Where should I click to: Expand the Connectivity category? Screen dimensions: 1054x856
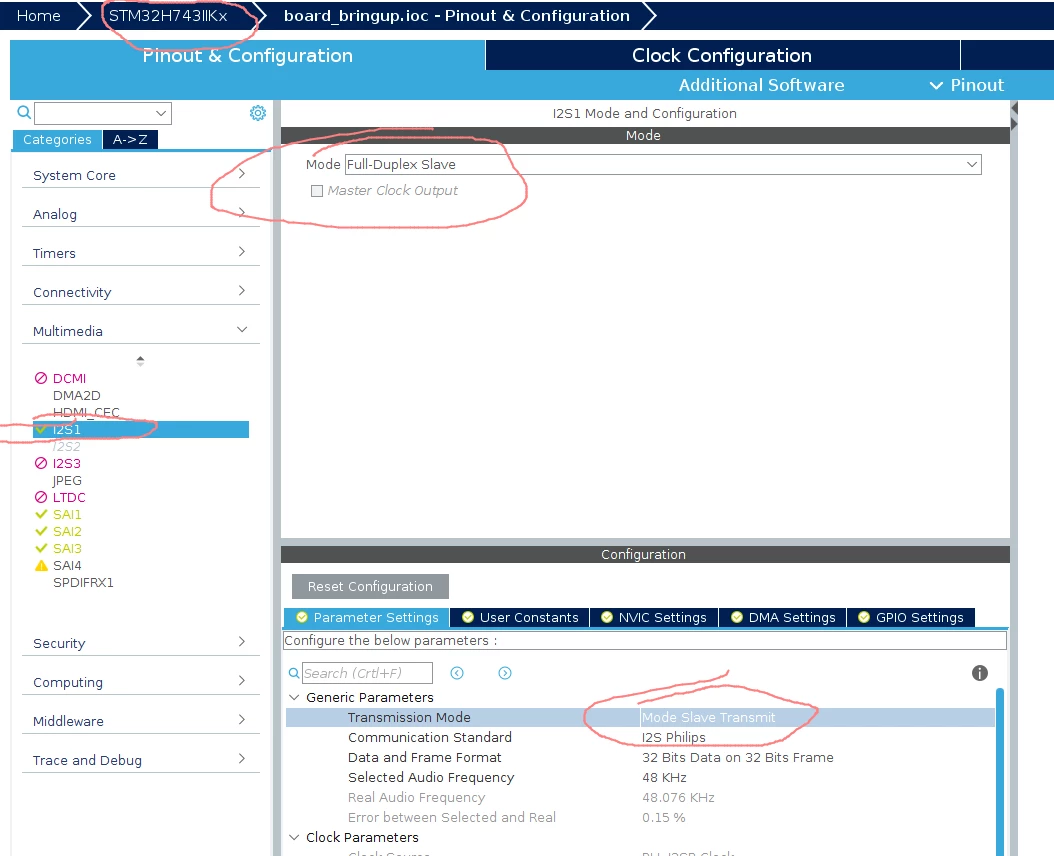coord(140,292)
